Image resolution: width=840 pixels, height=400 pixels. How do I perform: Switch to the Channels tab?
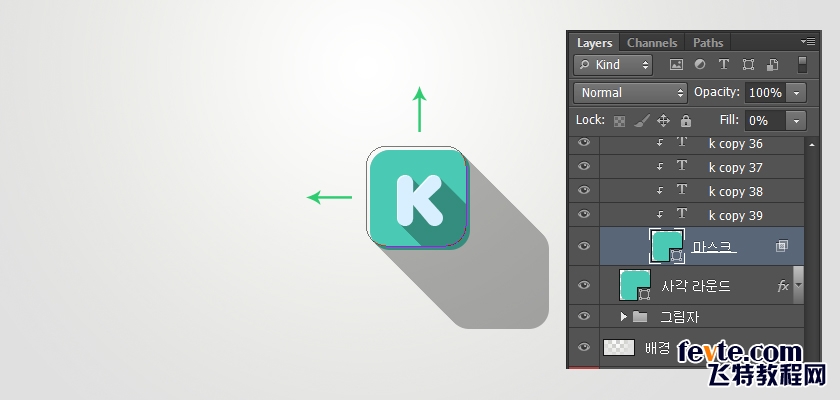[652, 43]
